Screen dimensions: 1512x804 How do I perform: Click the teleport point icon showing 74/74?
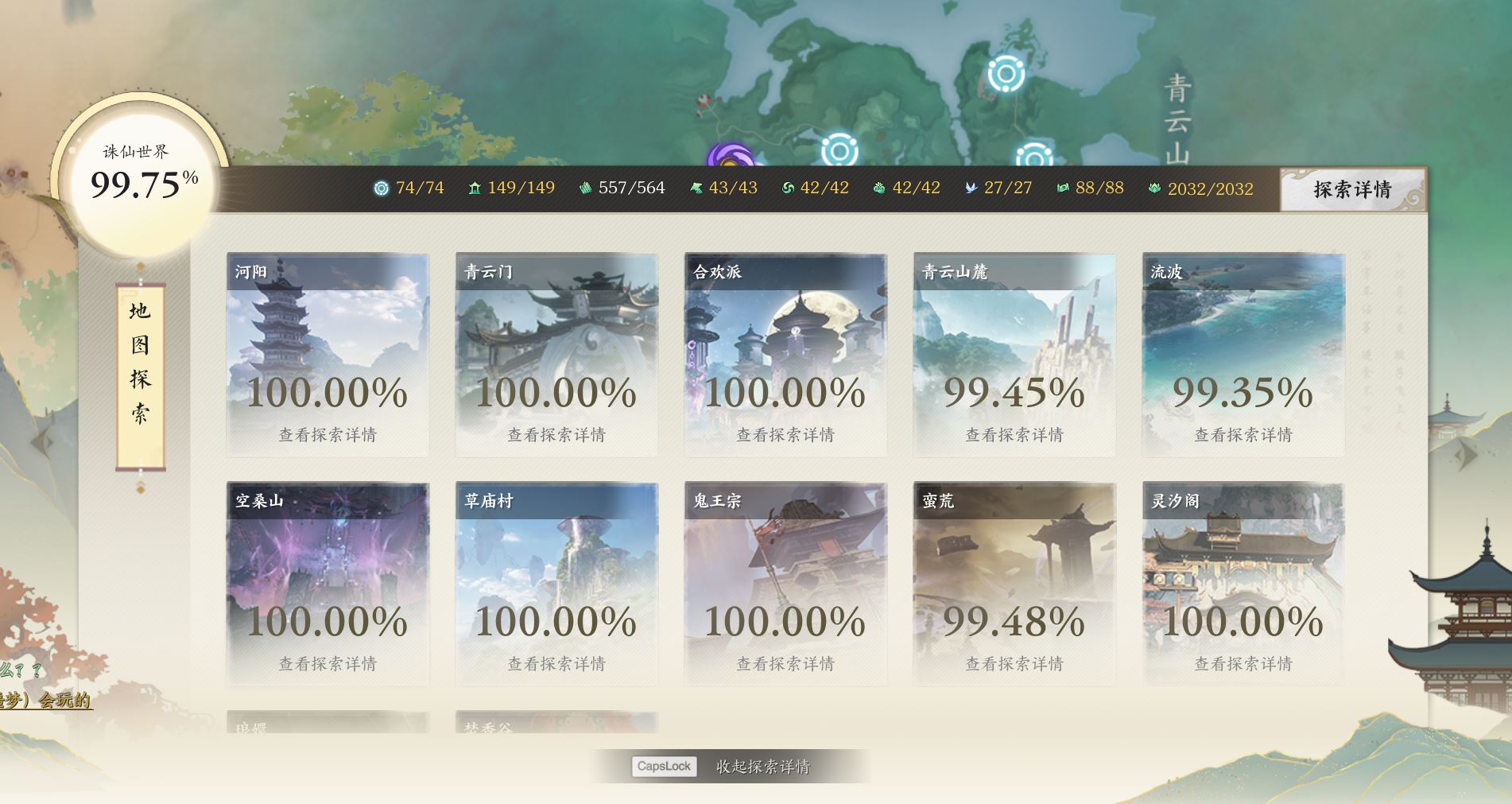(382, 188)
